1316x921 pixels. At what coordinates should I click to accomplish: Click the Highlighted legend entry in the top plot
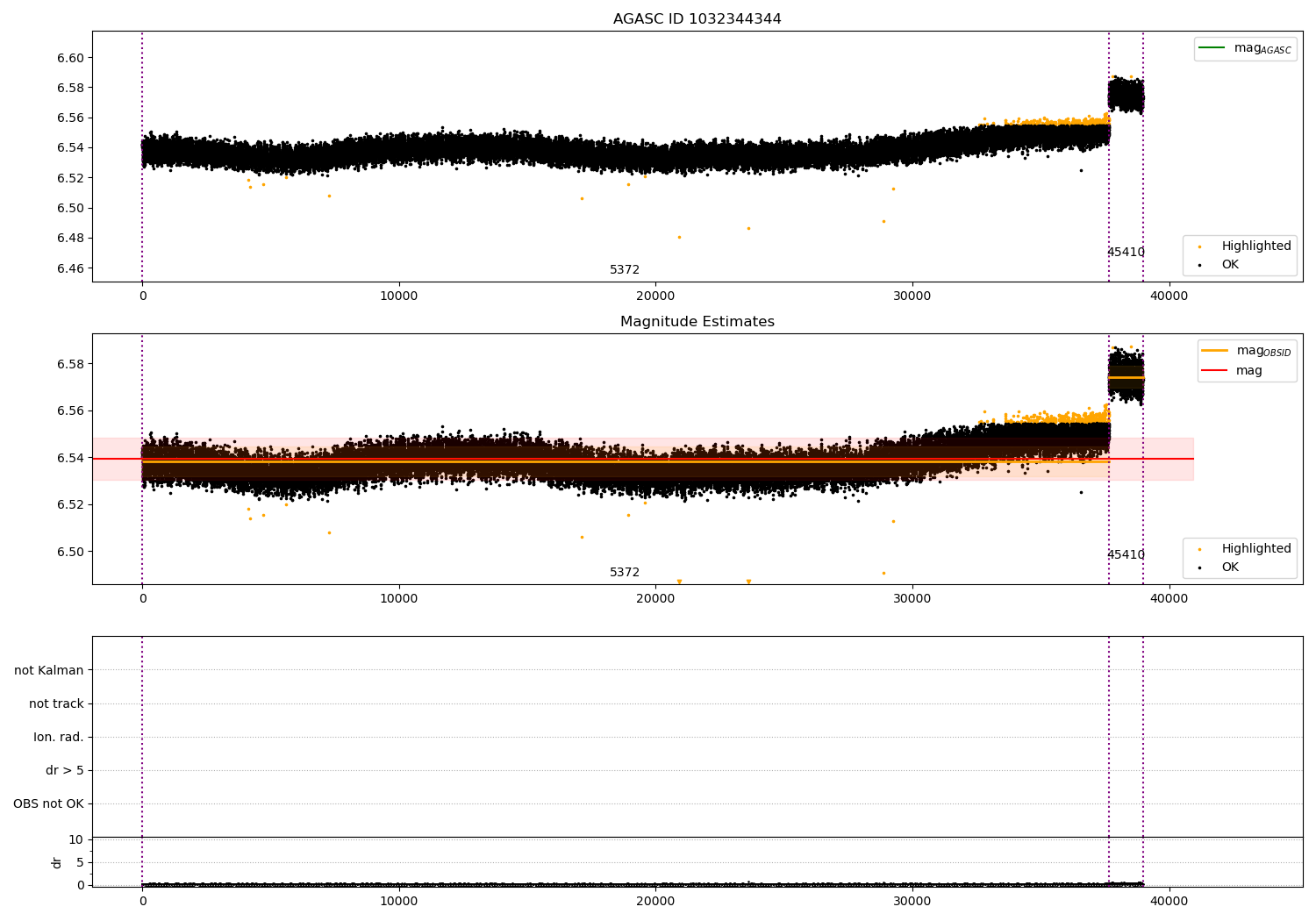(1256, 246)
